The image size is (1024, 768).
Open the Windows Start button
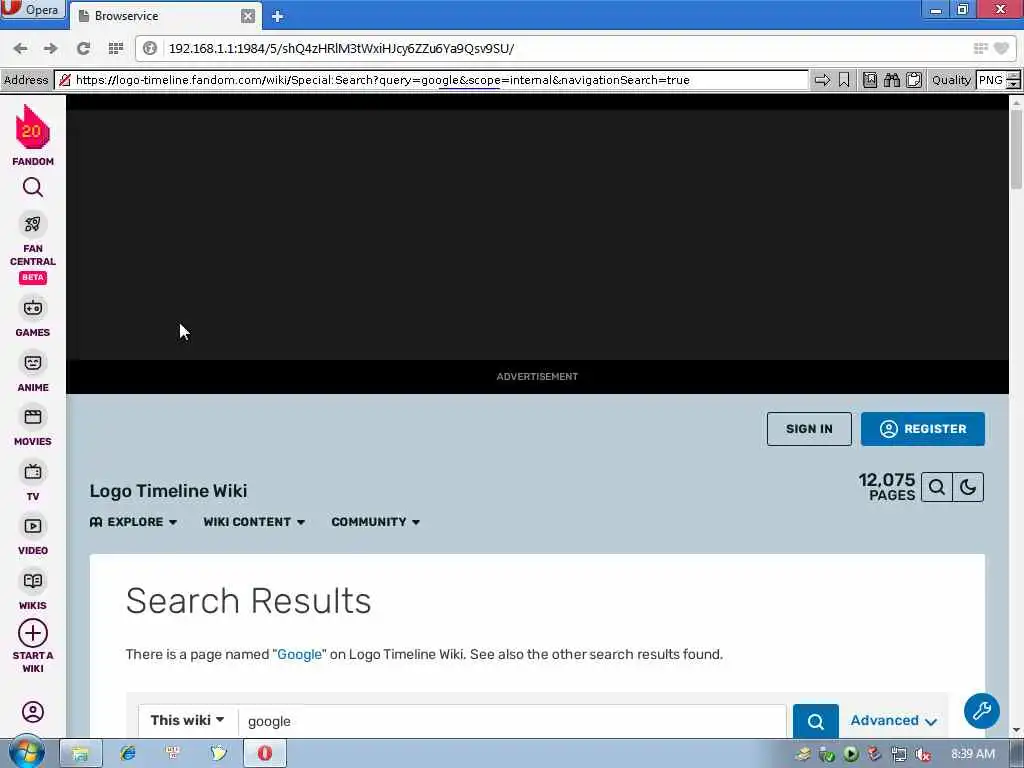pyautogui.click(x=26, y=753)
